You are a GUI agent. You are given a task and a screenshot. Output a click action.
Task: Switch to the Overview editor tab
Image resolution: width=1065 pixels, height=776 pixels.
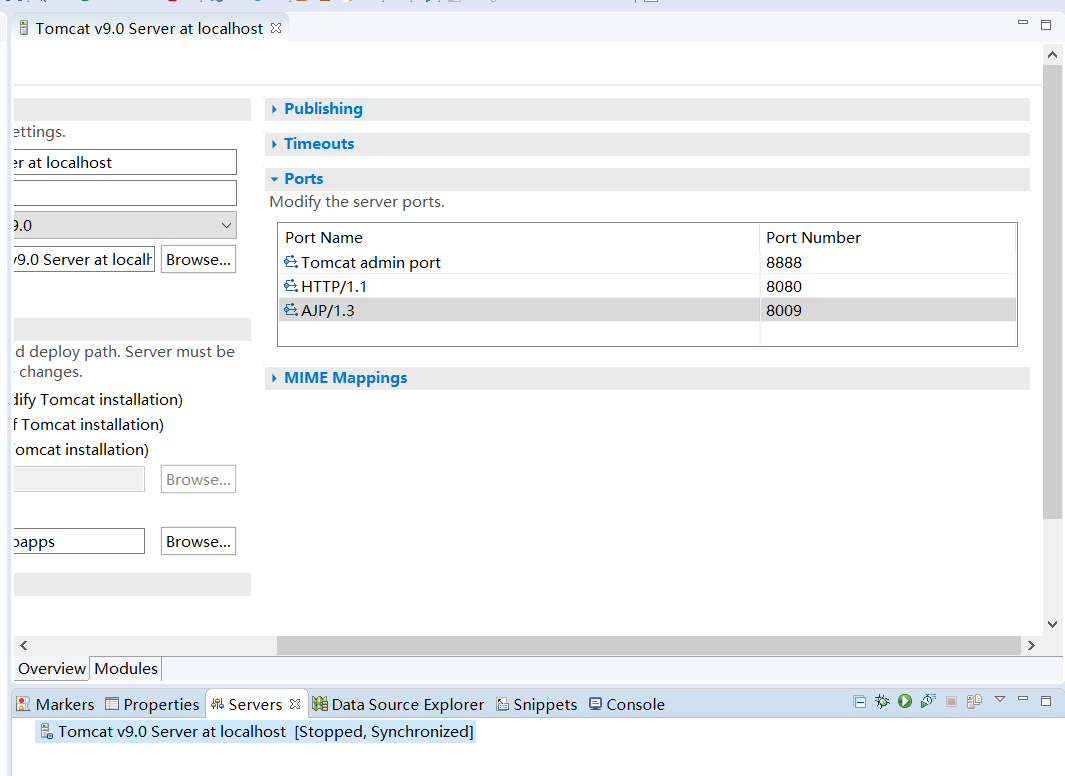(52, 669)
